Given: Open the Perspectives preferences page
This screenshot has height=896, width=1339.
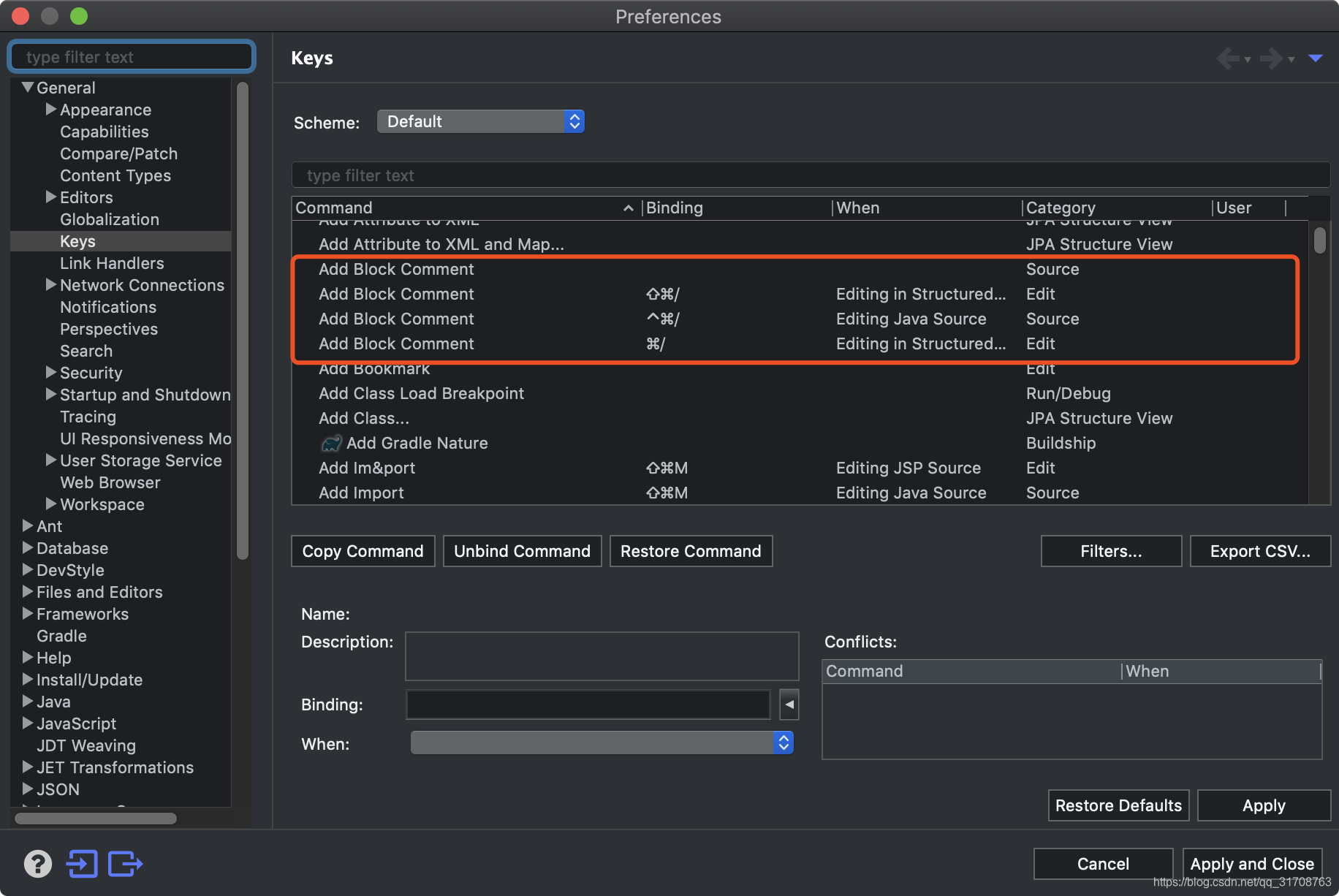Looking at the screenshot, I should [x=109, y=329].
